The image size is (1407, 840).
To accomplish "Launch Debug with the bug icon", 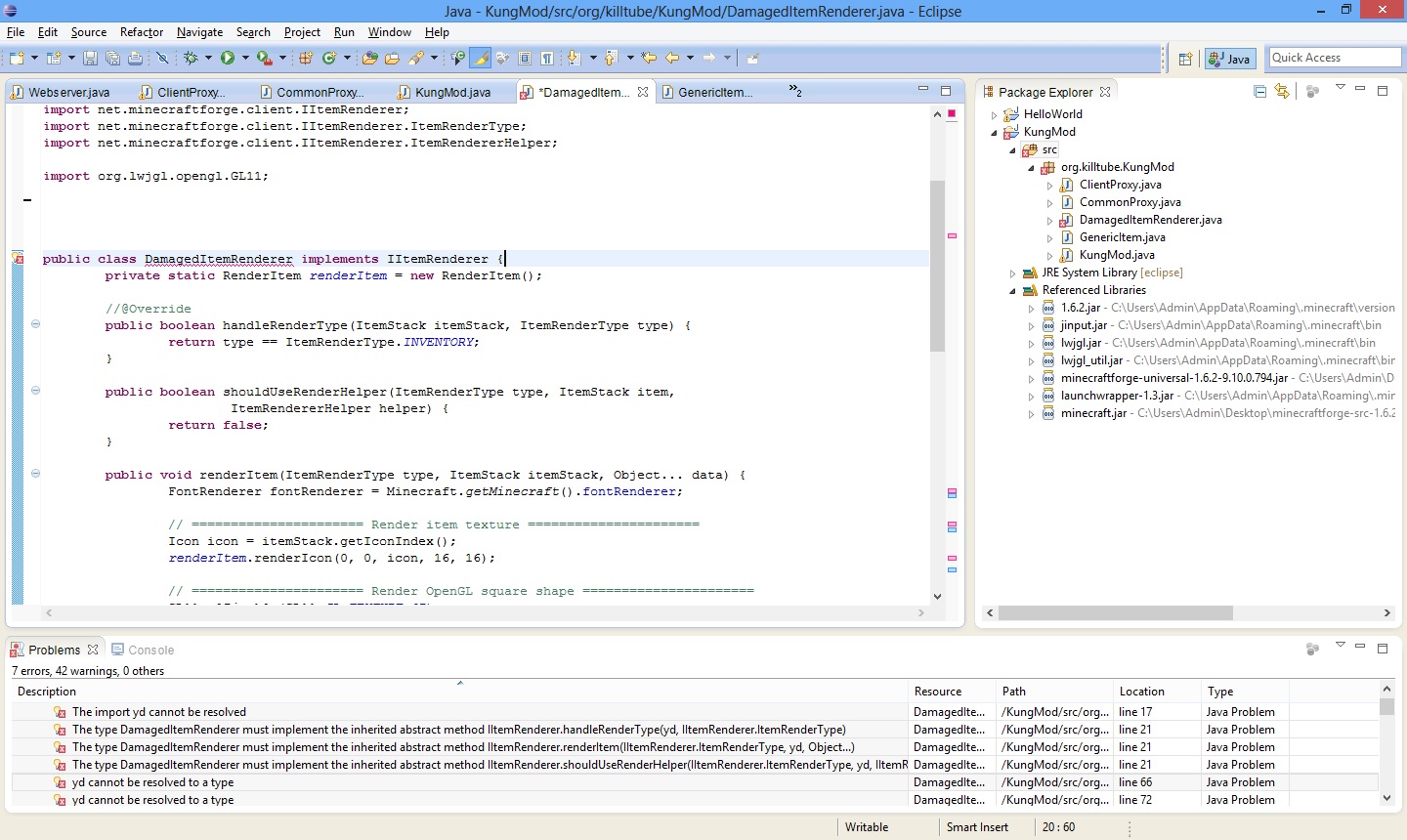I will pos(190,59).
